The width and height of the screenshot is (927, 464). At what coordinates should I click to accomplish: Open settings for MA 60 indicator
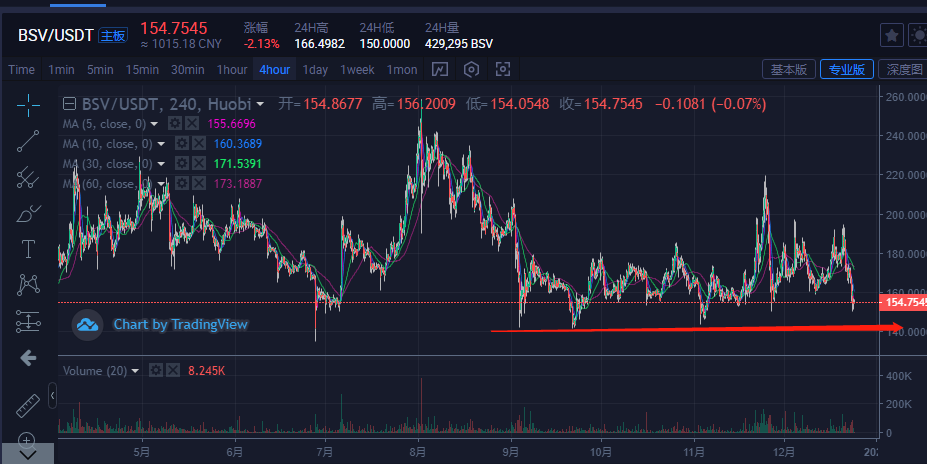pyautogui.click(x=182, y=184)
